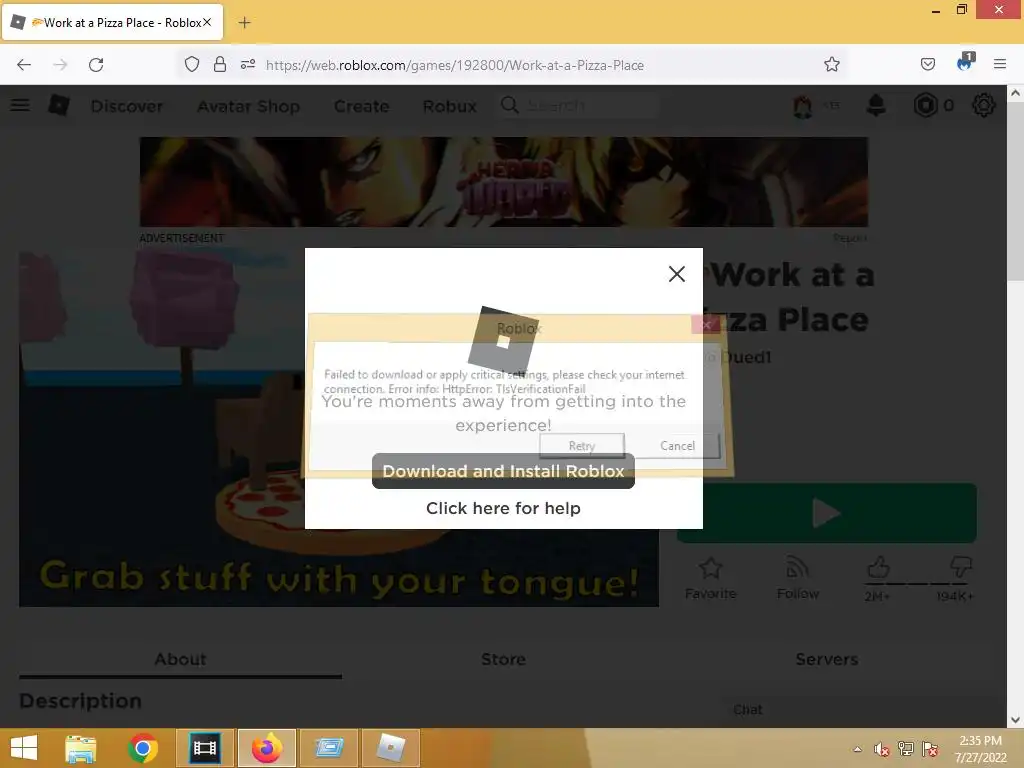The image size is (1024, 768).
Task: Open the taskbar clock and date
Action: pyautogui.click(x=980, y=749)
